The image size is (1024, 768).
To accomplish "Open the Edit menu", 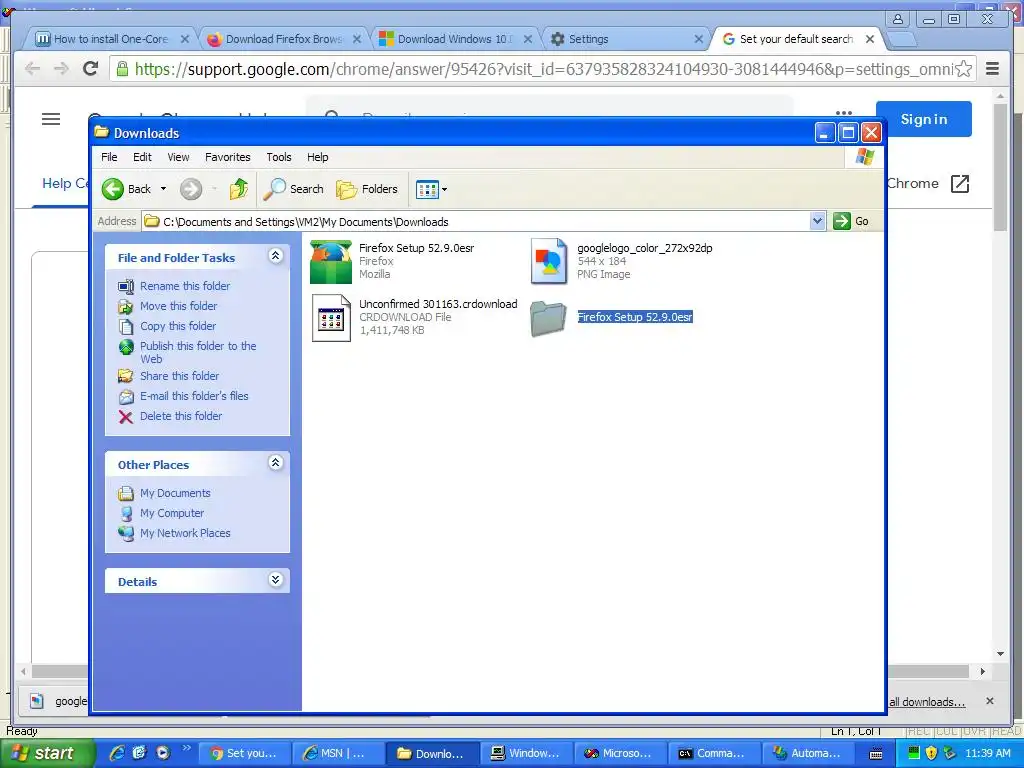I will tap(142, 157).
